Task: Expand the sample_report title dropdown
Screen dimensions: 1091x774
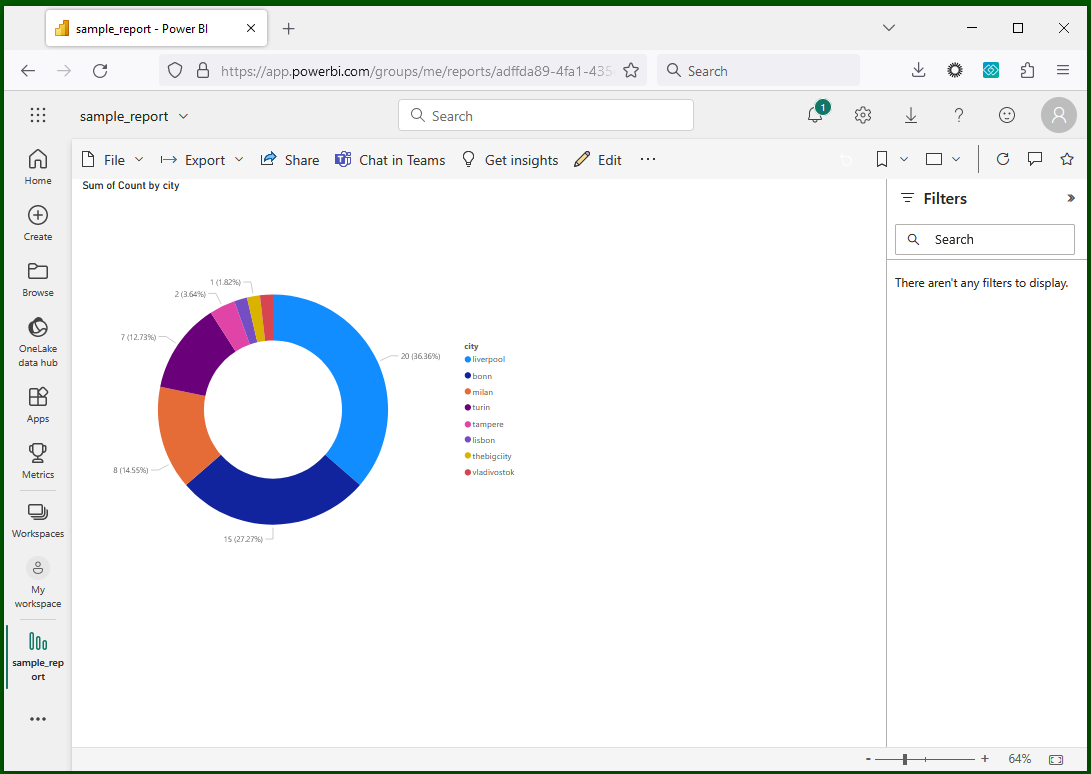Action: (x=184, y=116)
